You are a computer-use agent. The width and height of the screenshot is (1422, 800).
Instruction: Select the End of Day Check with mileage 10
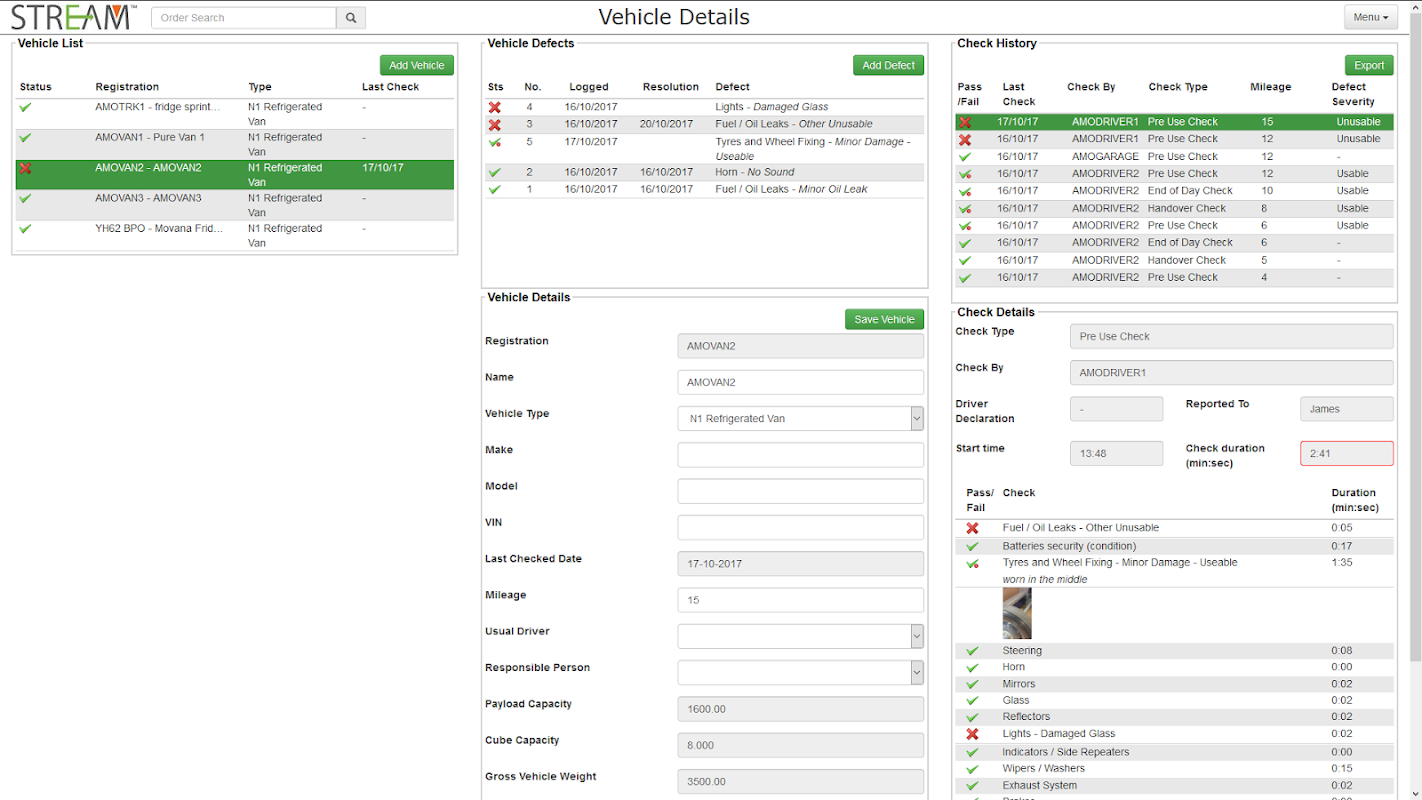(x=1174, y=191)
